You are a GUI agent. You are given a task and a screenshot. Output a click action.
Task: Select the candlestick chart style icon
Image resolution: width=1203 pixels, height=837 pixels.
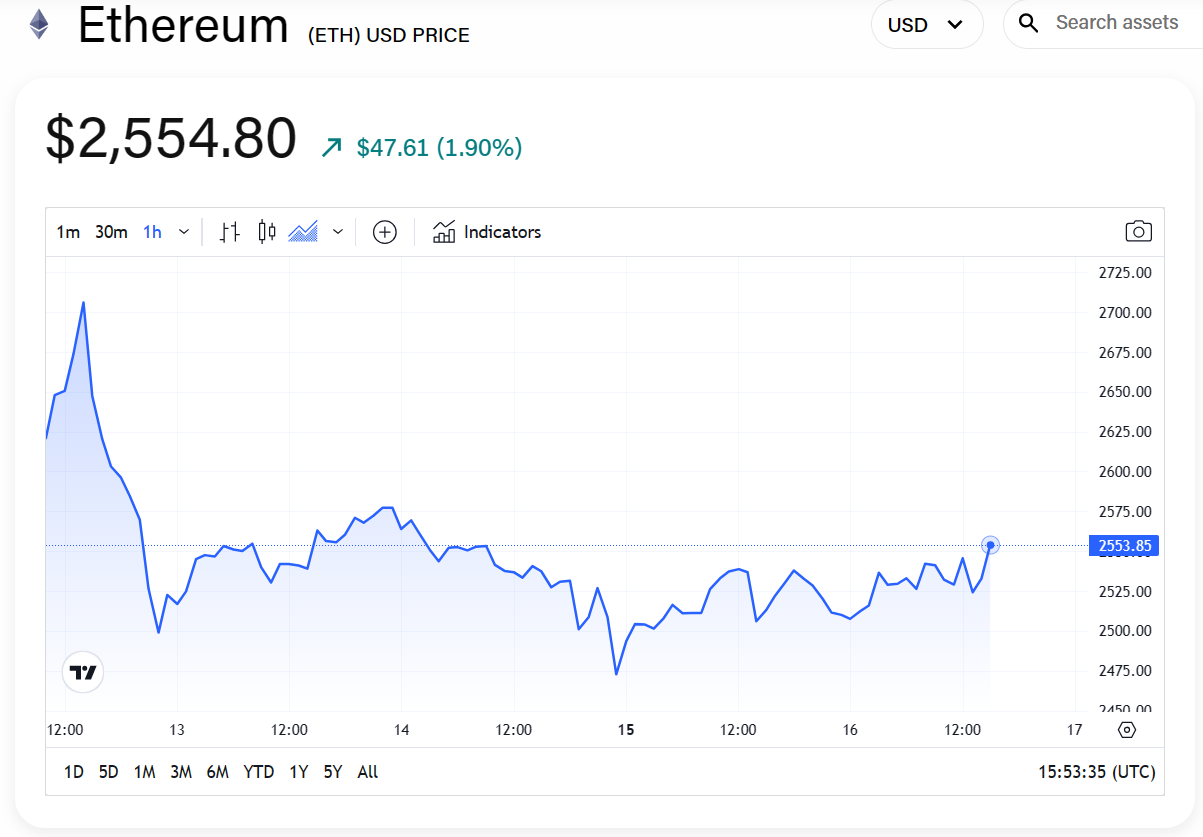click(266, 231)
